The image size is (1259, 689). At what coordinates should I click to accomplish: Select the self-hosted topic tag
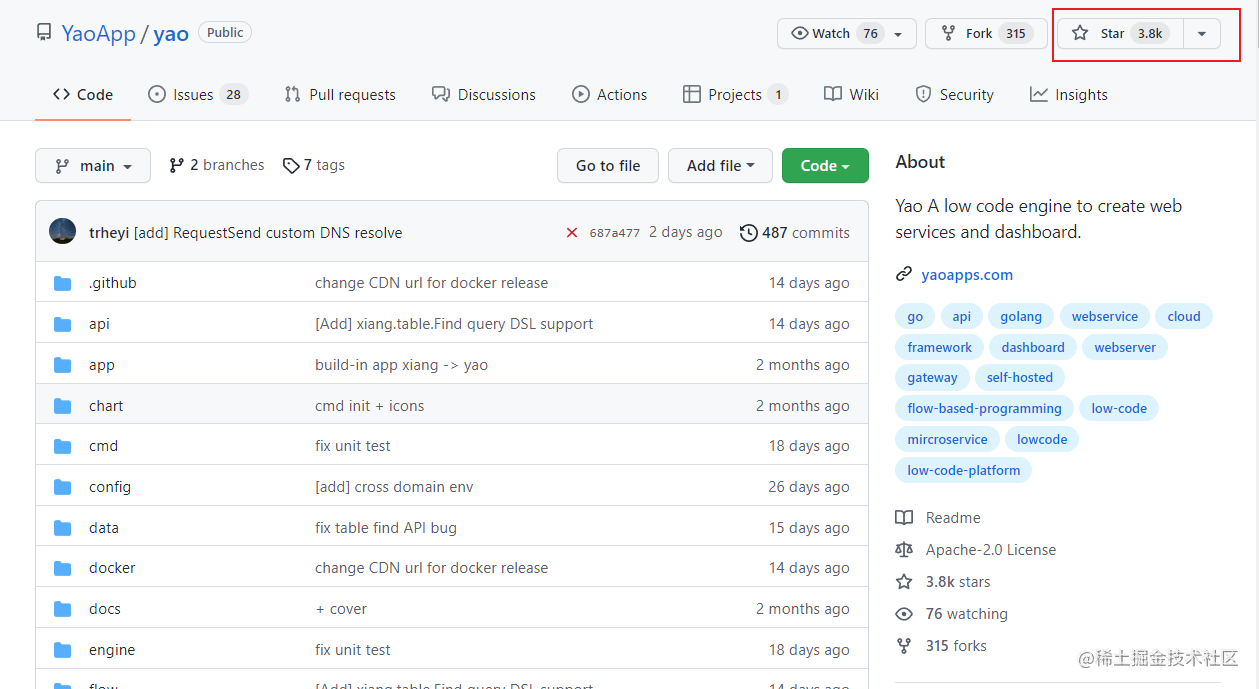point(1020,378)
